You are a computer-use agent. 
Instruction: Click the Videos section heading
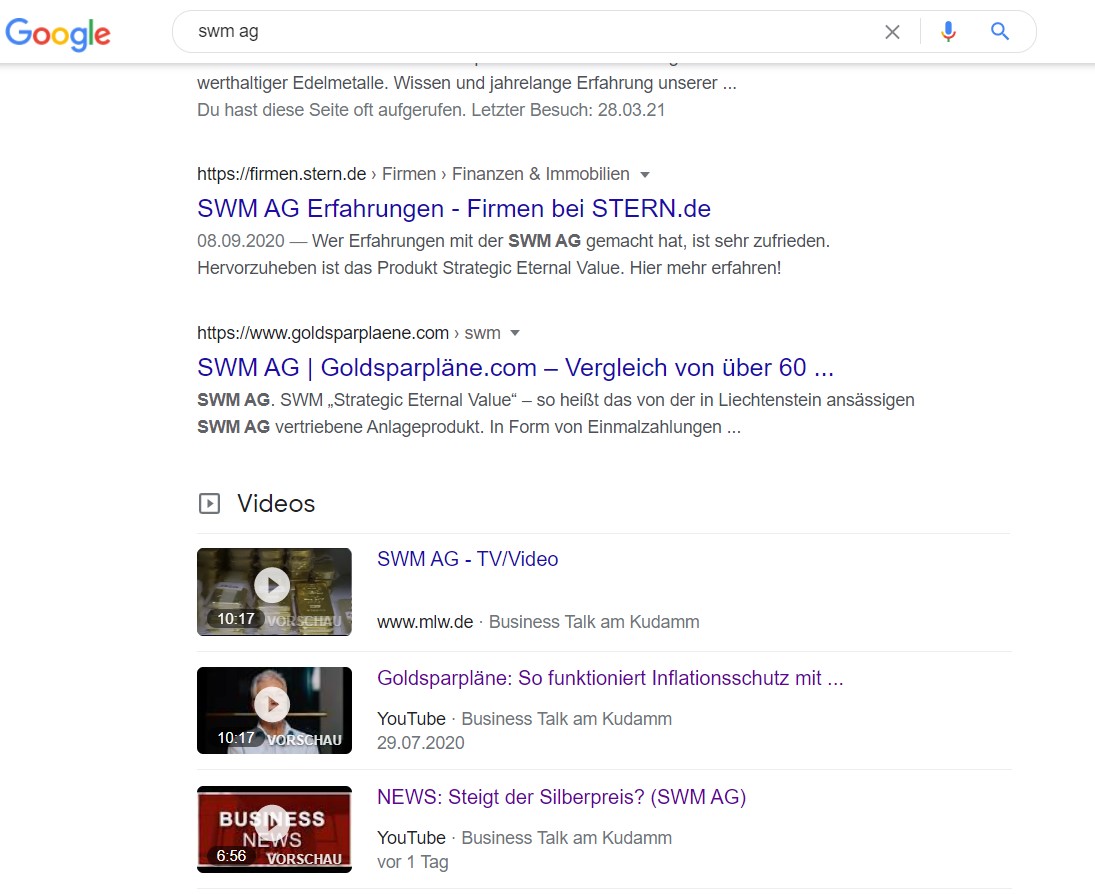pyautogui.click(x=276, y=504)
